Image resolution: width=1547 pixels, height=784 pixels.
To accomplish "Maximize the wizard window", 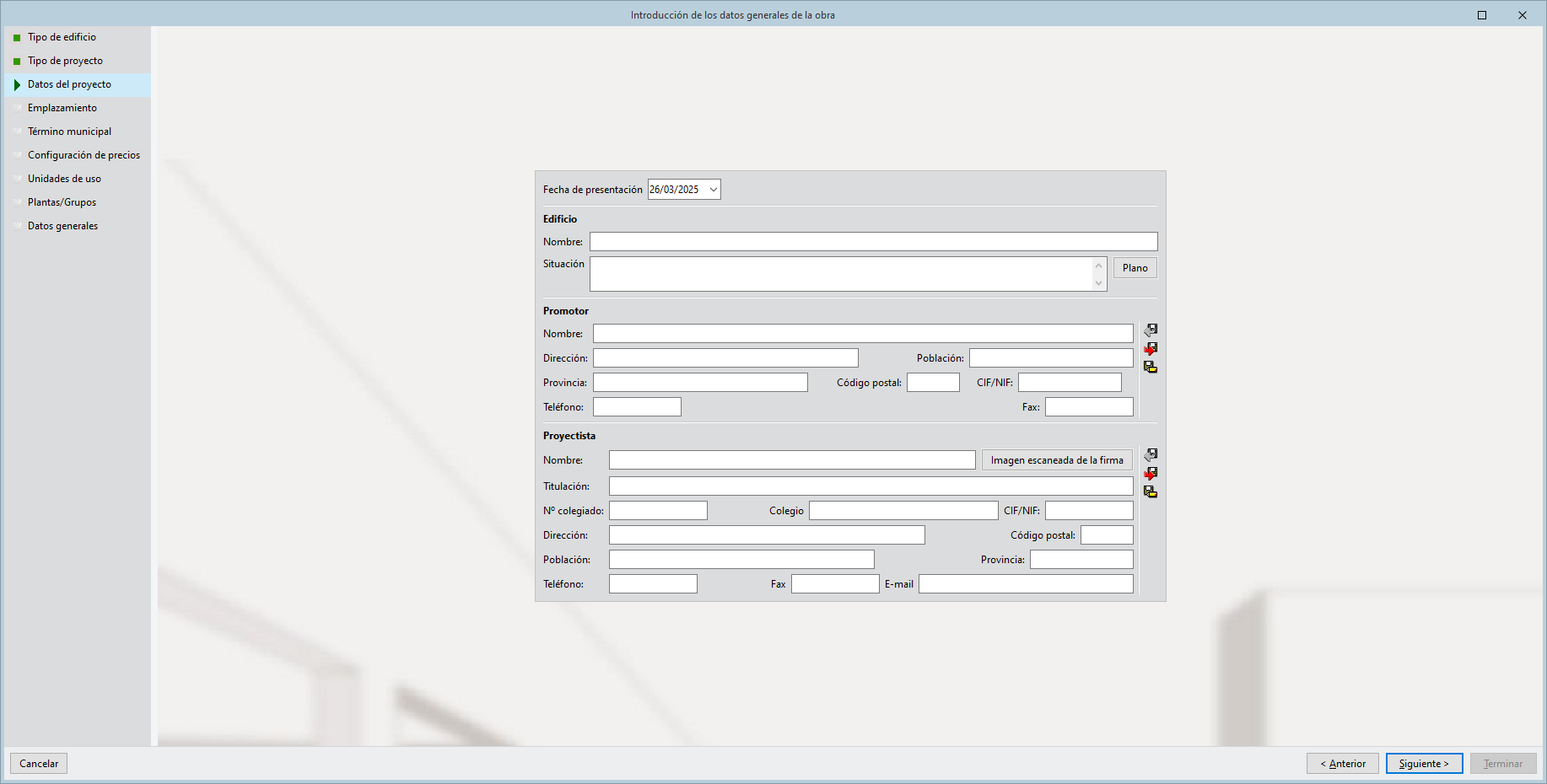I will coord(1482,15).
